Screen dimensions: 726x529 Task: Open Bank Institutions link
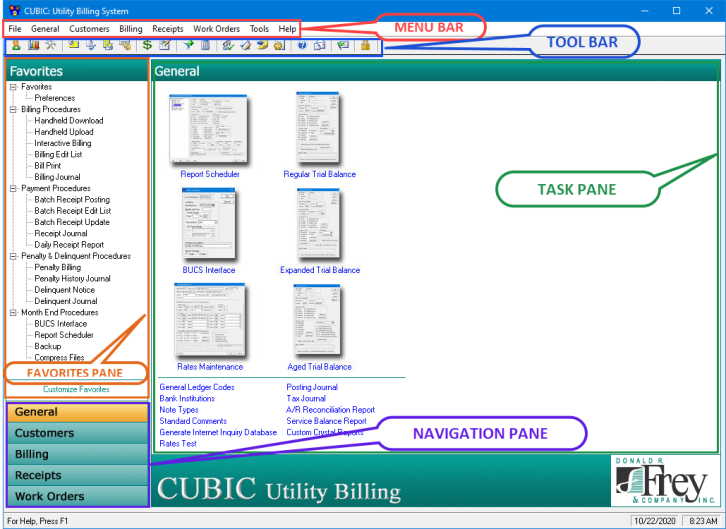(187, 398)
